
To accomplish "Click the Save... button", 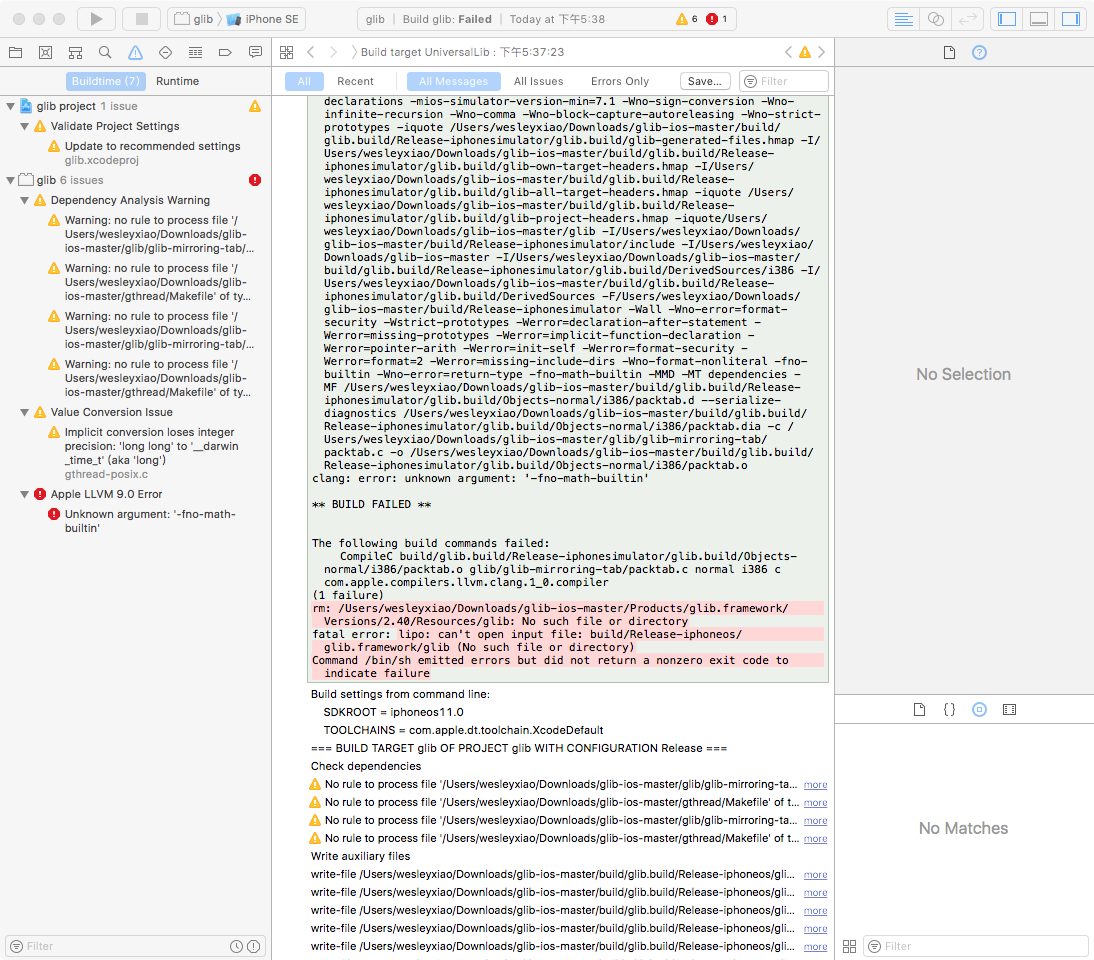I will tap(705, 81).
